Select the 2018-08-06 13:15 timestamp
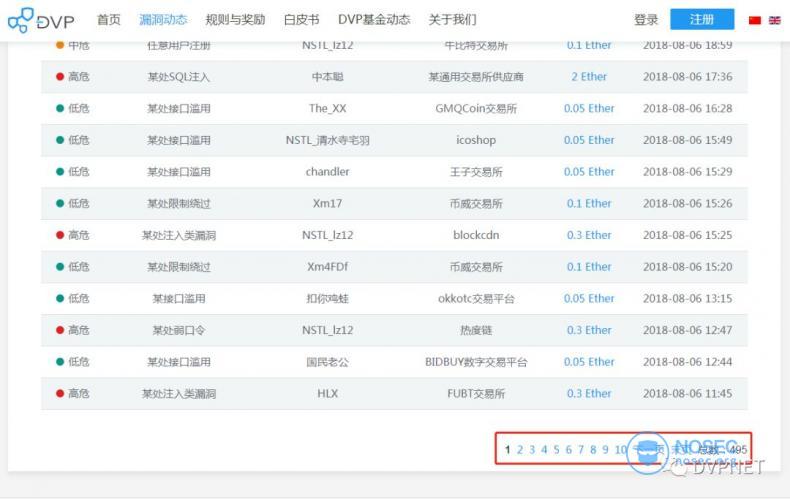Image resolution: width=790 pixels, height=499 pixels. click(x=687, y=298)
